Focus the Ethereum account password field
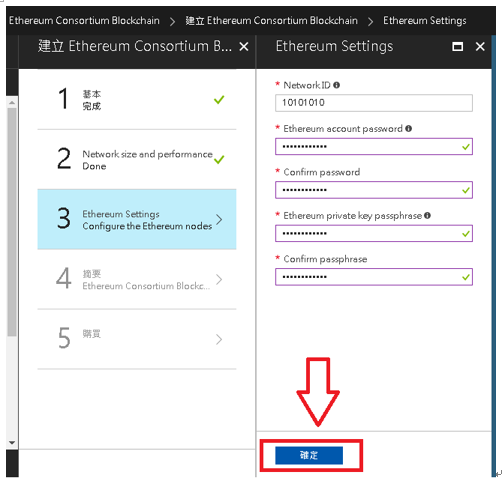502x488 pixels. (x=374, y=147)
